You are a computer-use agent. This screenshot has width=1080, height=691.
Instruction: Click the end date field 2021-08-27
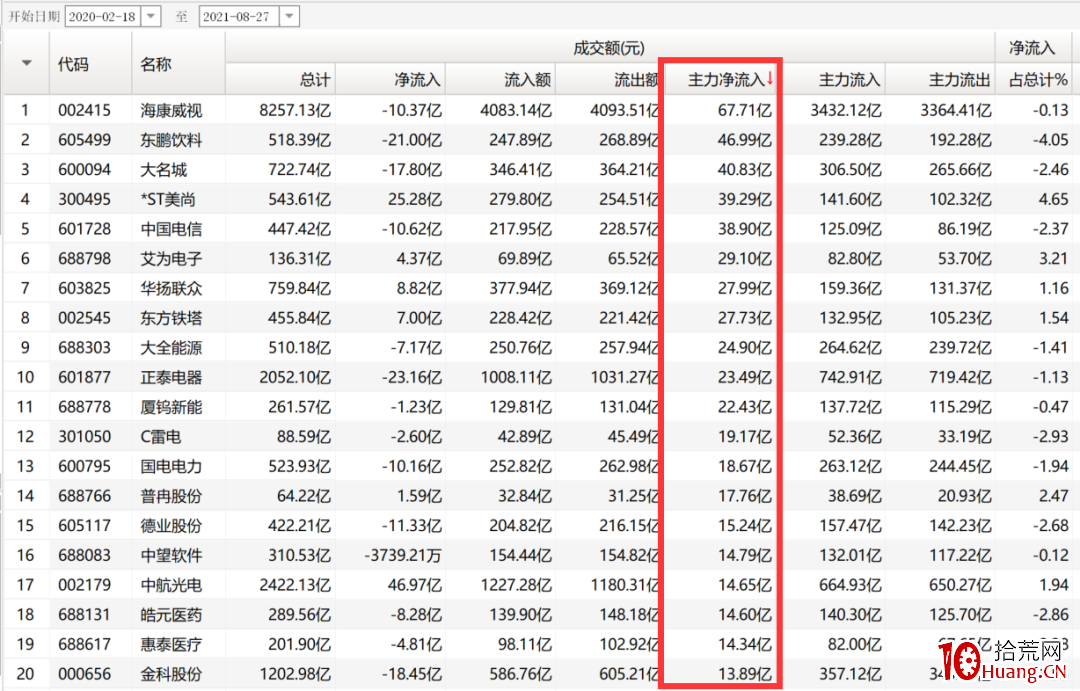(239, 16)
